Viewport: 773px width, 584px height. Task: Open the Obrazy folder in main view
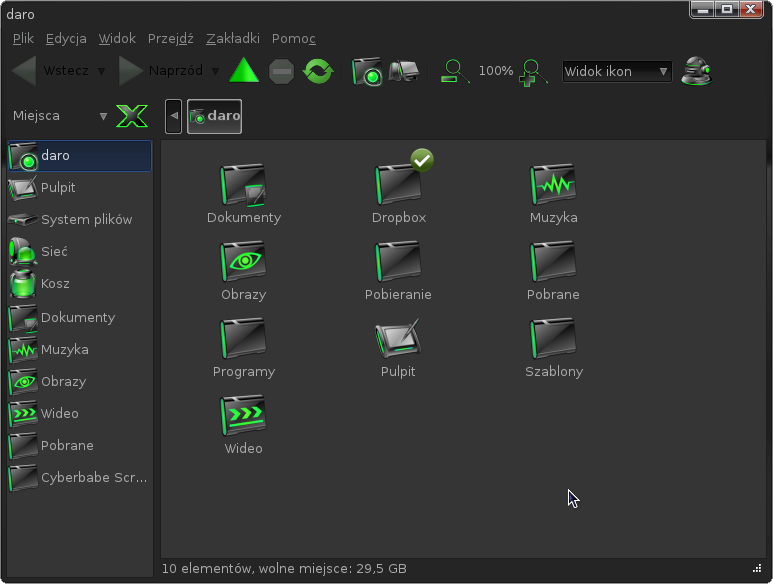click(x=244, y=271)
